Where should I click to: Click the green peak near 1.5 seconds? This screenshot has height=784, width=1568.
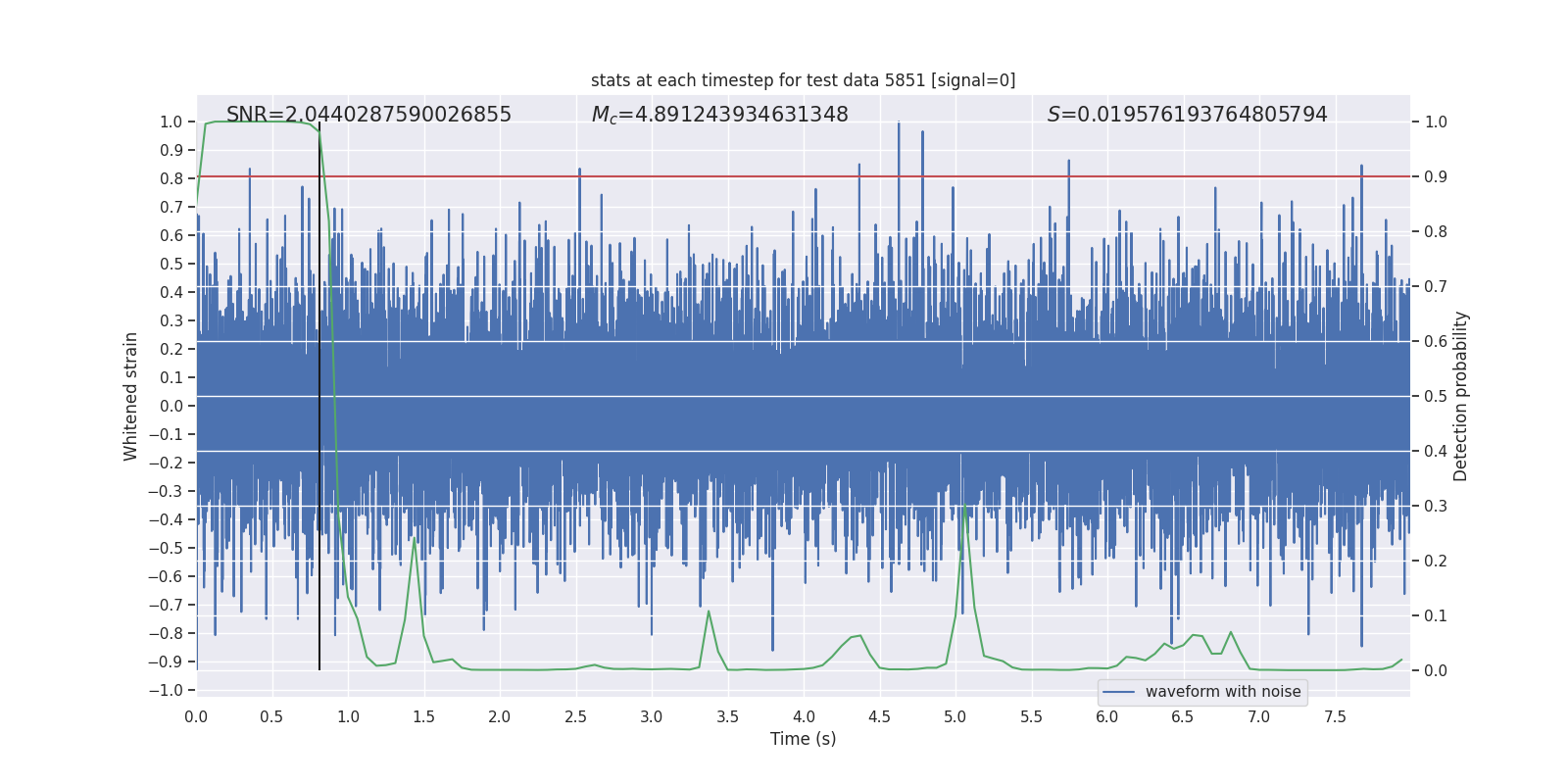click(x=415, y=539)
